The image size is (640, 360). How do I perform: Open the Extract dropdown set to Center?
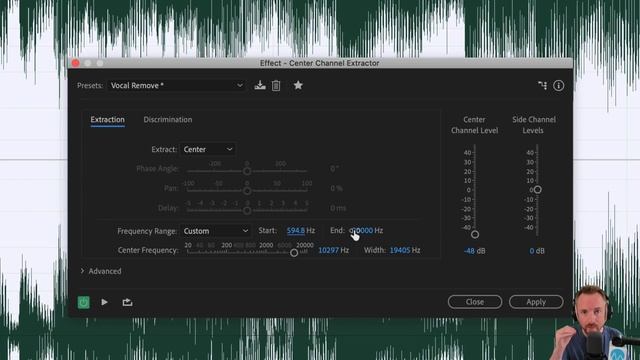point(208,149)
